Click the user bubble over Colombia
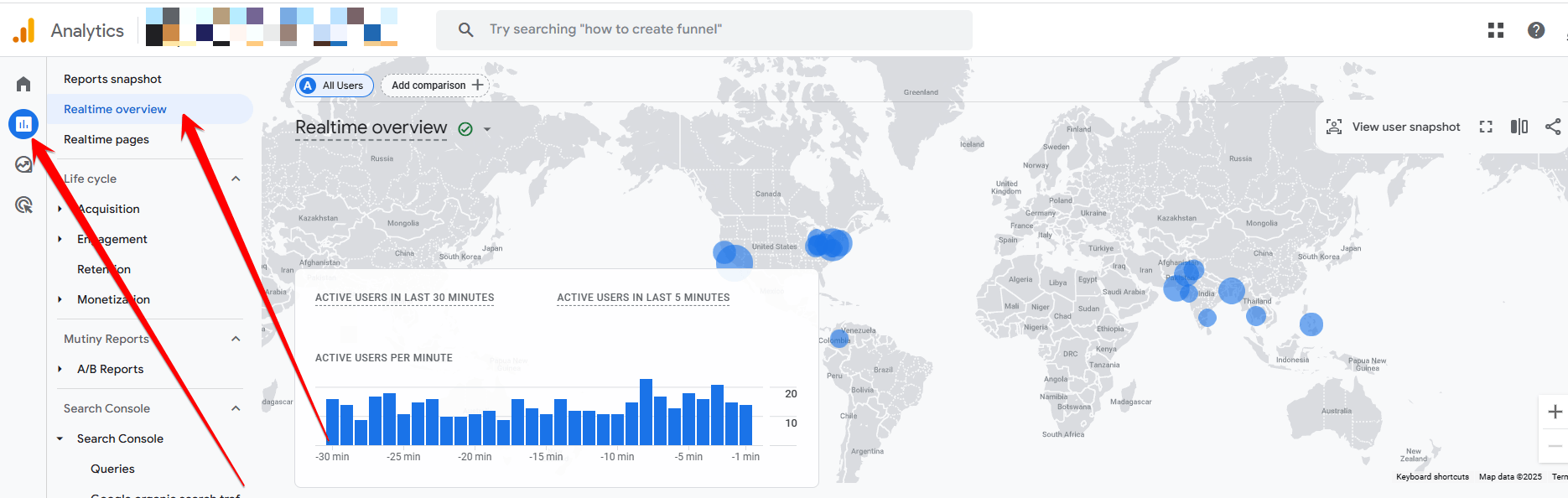This screenshot has width=1568, height=498. pos(839,340)
